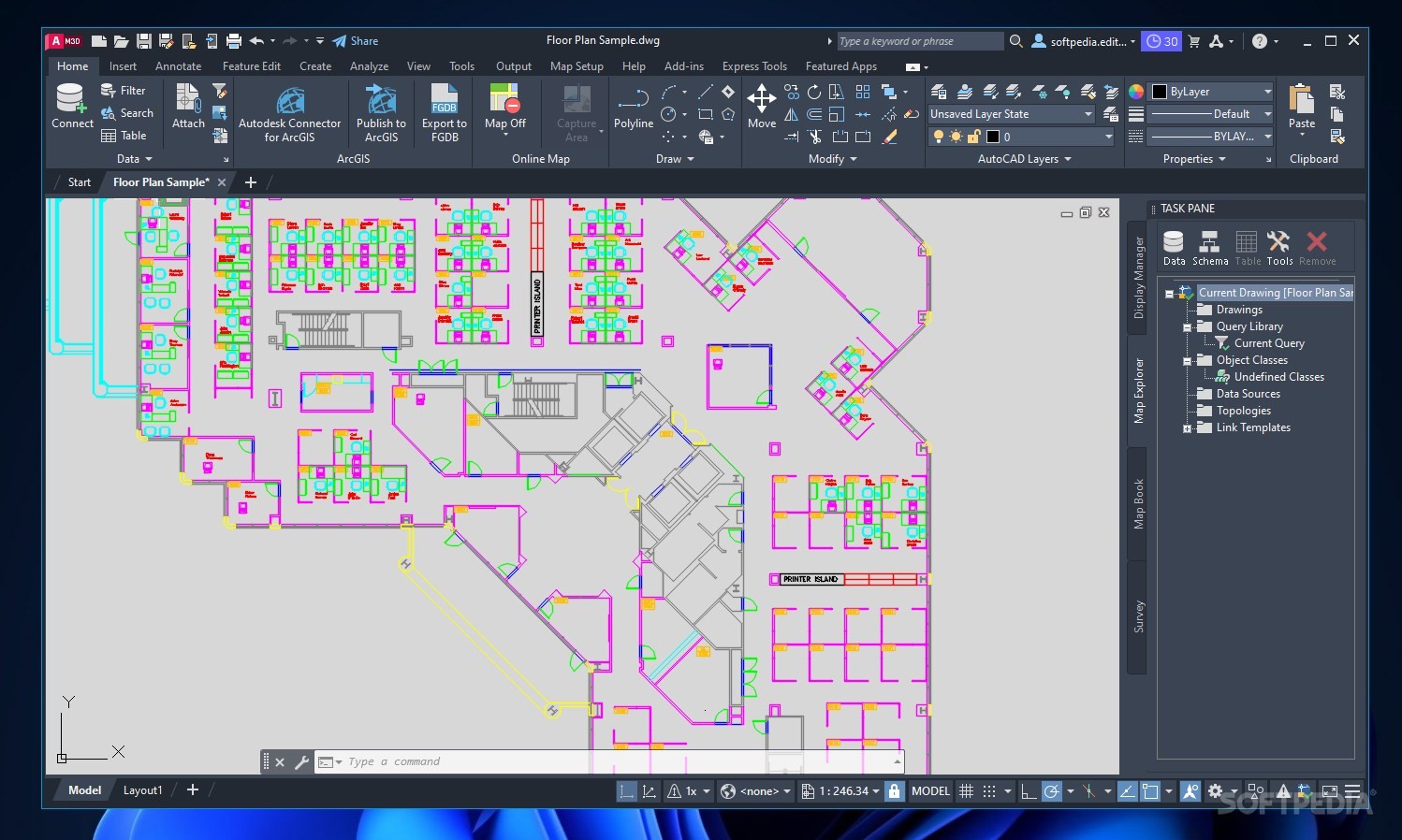
Task: Toggle grid display in status bar
Action: pyautogui.click(x=967, y=791)
